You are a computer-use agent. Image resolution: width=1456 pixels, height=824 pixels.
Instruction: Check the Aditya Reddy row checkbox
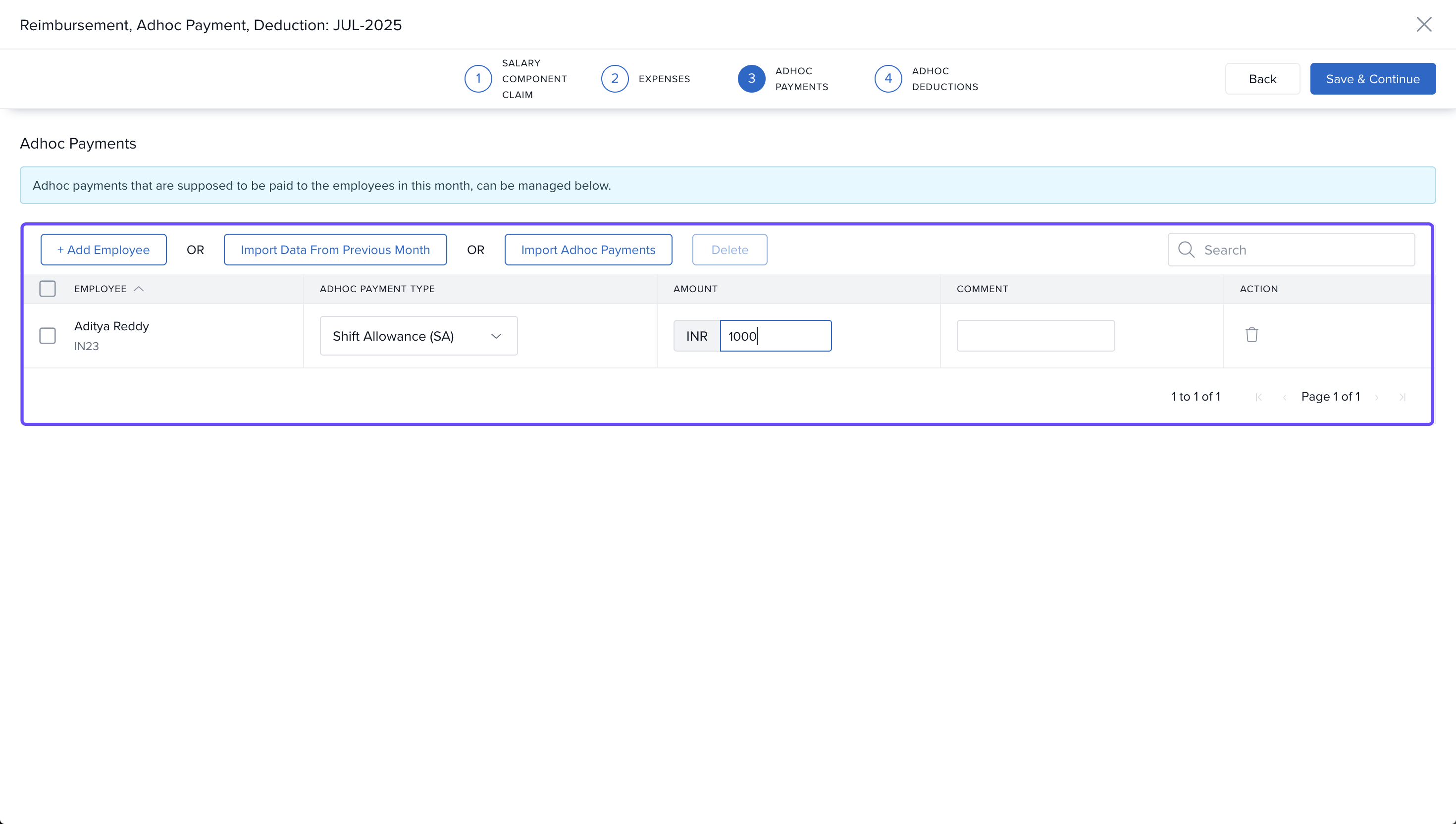[x=48, y=336]
